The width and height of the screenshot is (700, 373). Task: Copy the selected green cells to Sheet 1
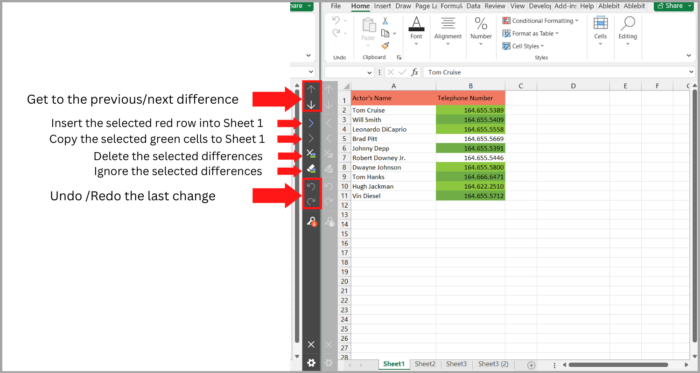pos(311,138)
